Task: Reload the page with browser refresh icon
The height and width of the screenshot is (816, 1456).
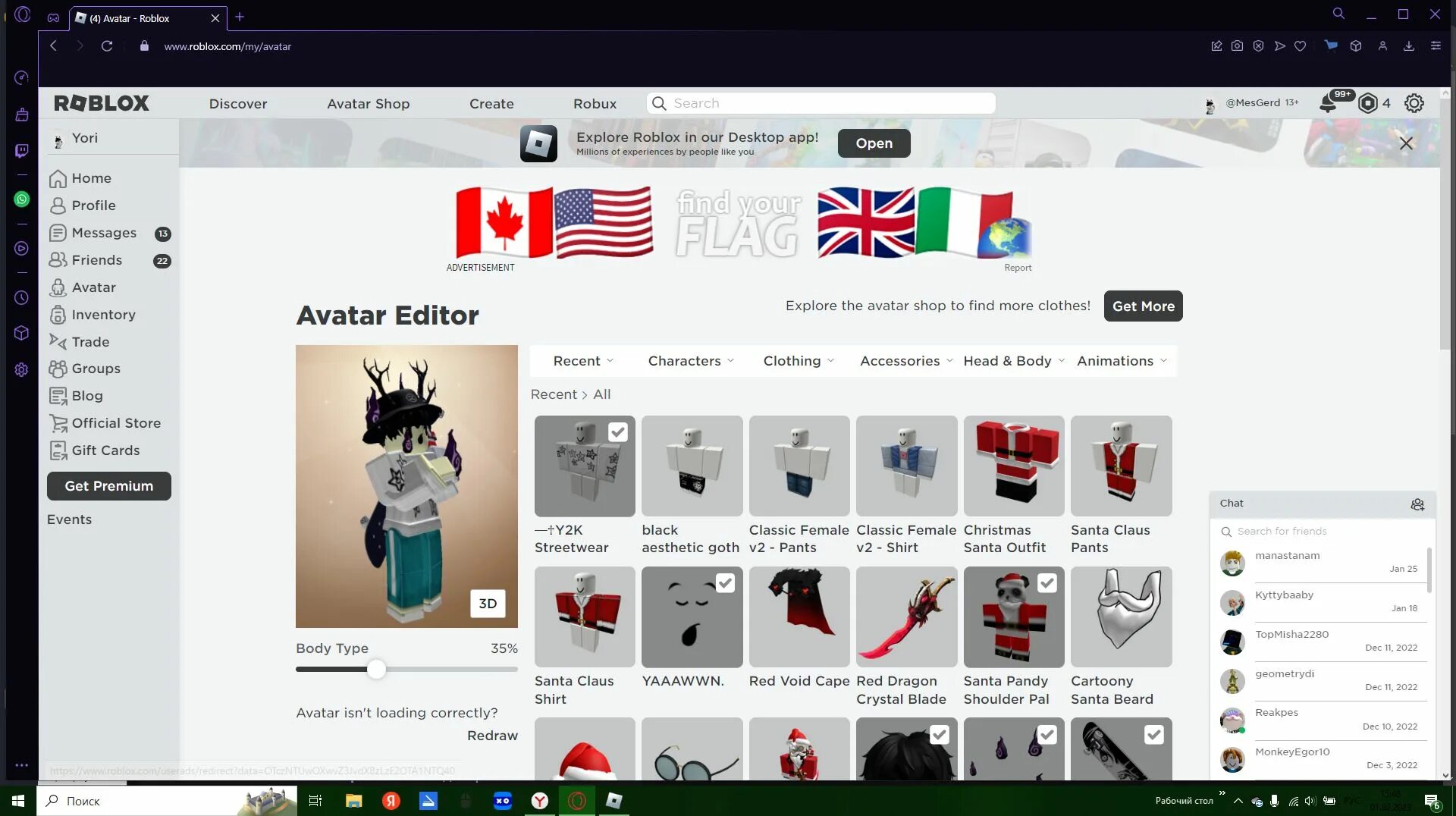Action: (x=107, y=46)
